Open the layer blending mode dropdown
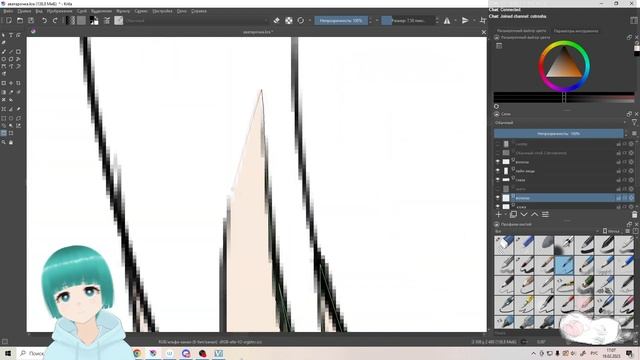This screenshot has width=640, height=360. coord(560,122)
